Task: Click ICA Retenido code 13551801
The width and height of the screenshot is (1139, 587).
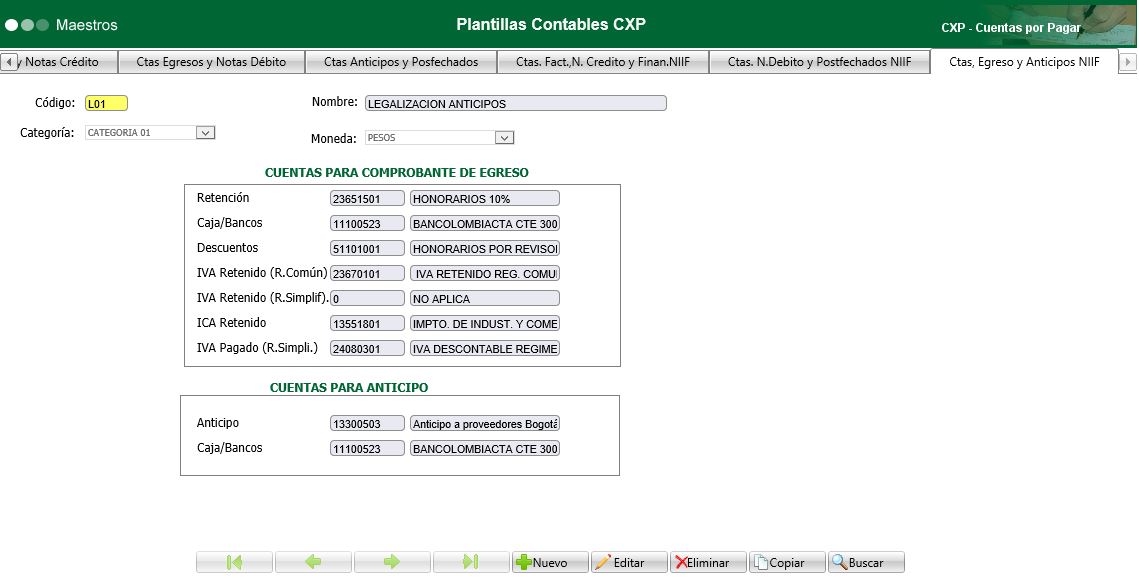Action: click(368, 323)
